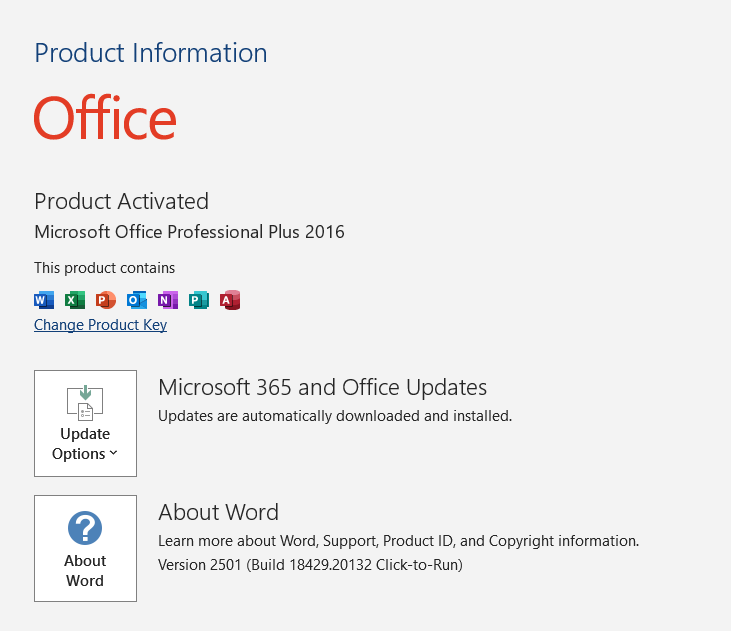Screen dimensions: 731x631
Task: Click the Excel app icon
Action: pyautogui.click(x=75, y=300)
